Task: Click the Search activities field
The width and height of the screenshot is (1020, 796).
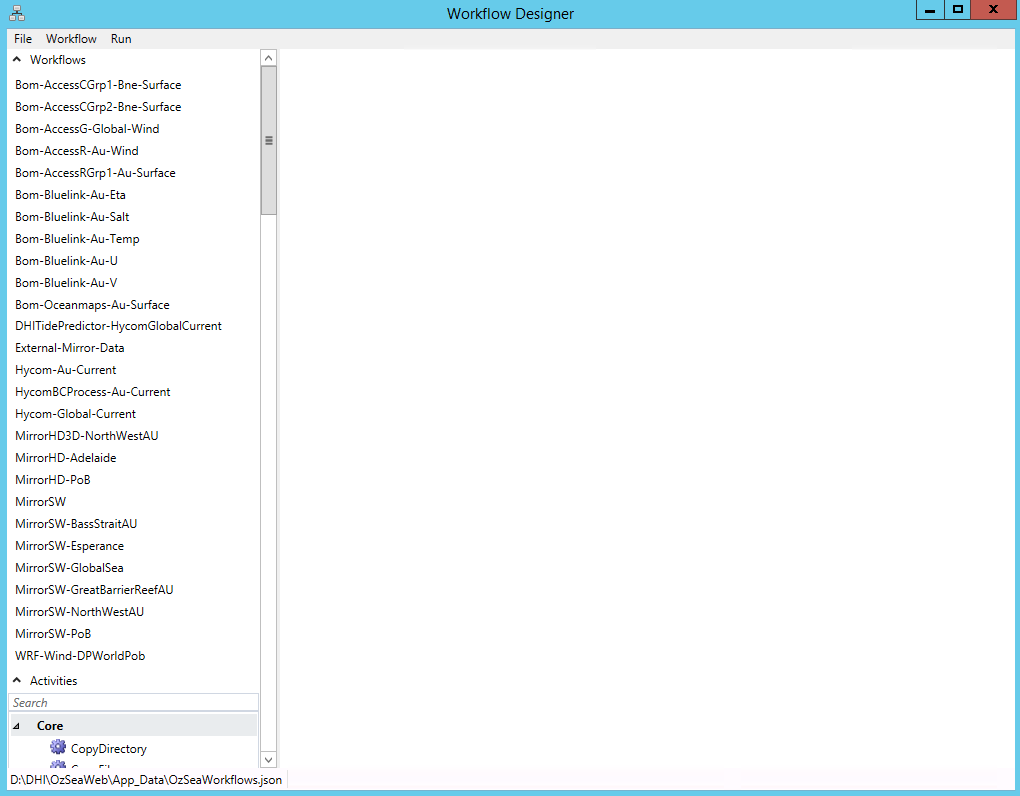Action: (x=133, y=702)
